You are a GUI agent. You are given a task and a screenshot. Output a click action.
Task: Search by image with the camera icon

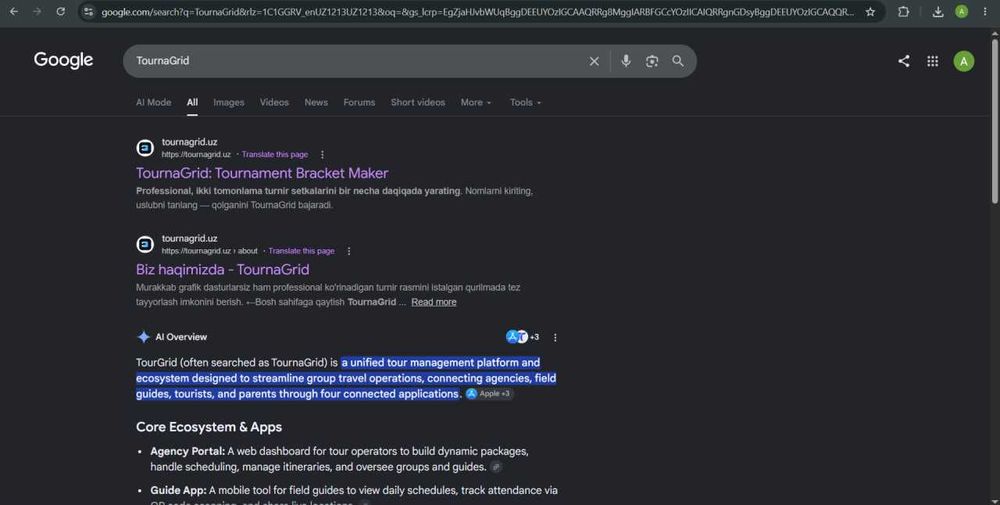coord(651,61)
